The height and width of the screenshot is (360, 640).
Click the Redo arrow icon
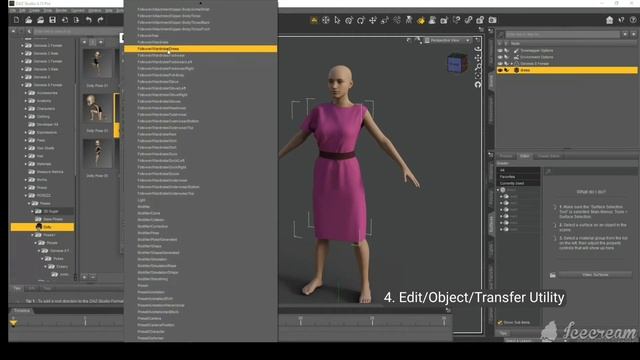click(100, 20)
